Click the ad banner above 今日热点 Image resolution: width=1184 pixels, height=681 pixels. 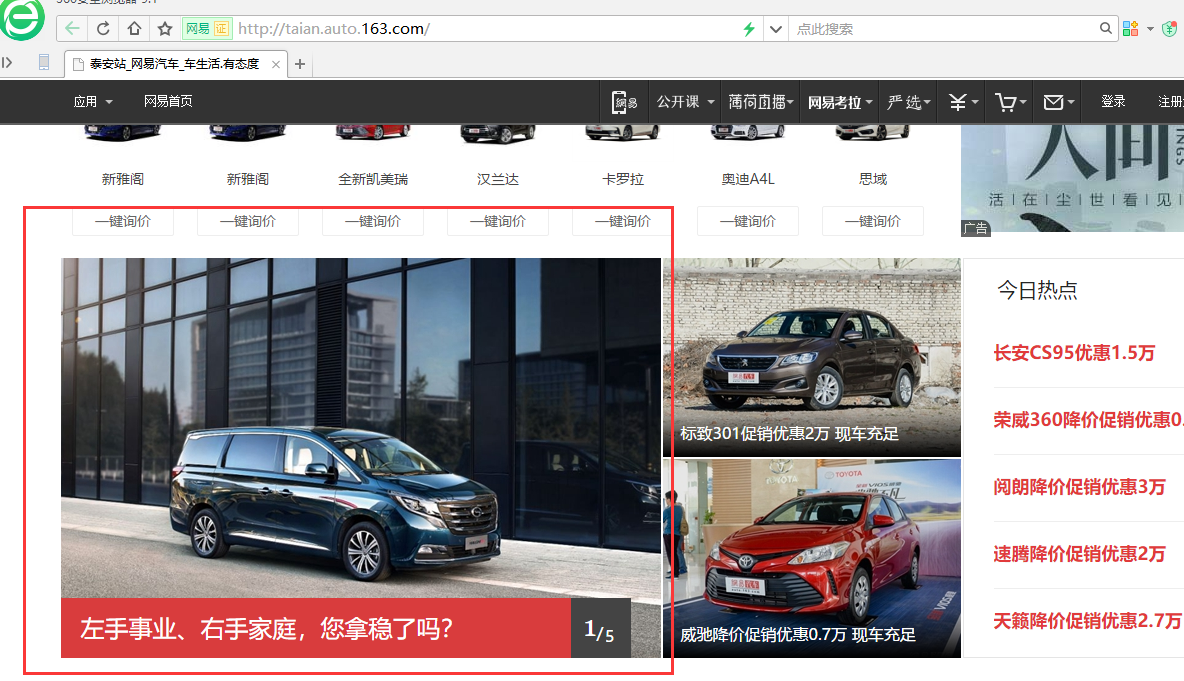point(1072,178)
